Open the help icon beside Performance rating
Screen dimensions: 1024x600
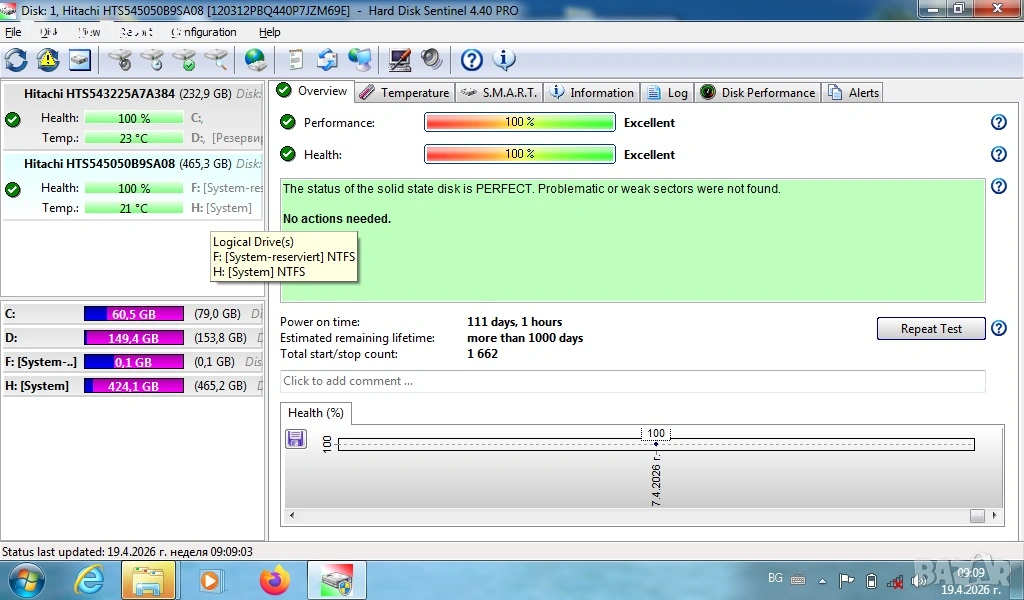tap(997, 122)
